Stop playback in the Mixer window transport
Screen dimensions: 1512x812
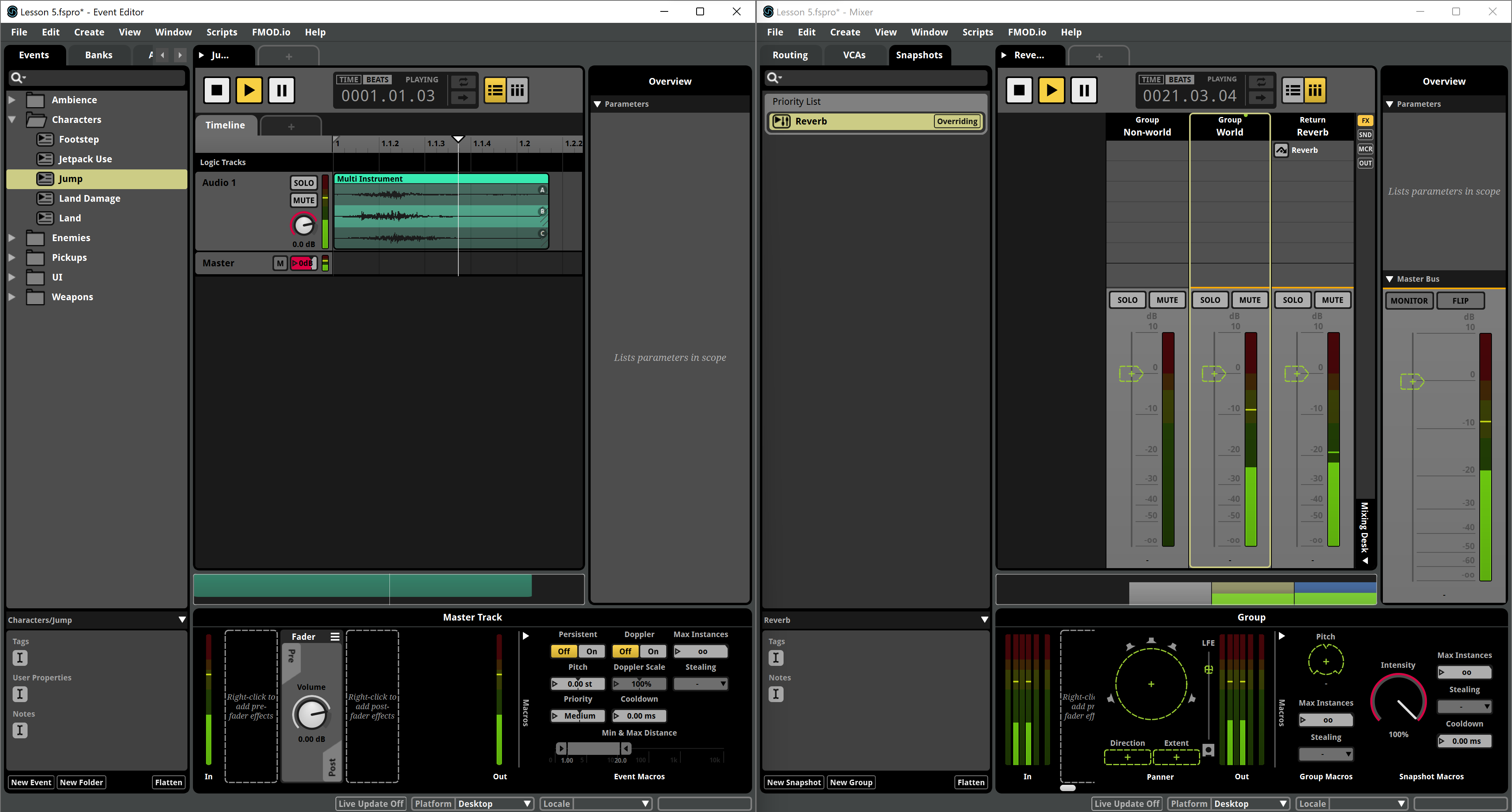pos(1019,90)
